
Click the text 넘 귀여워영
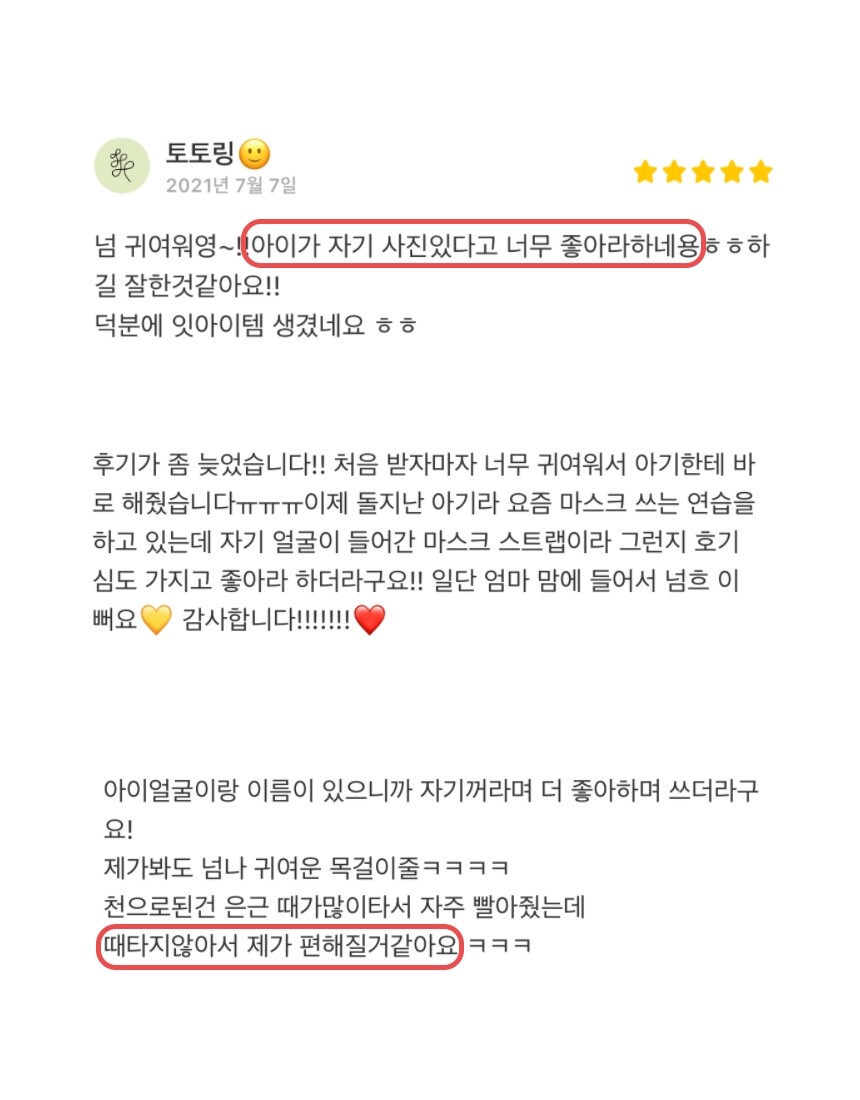click(166, 246)
